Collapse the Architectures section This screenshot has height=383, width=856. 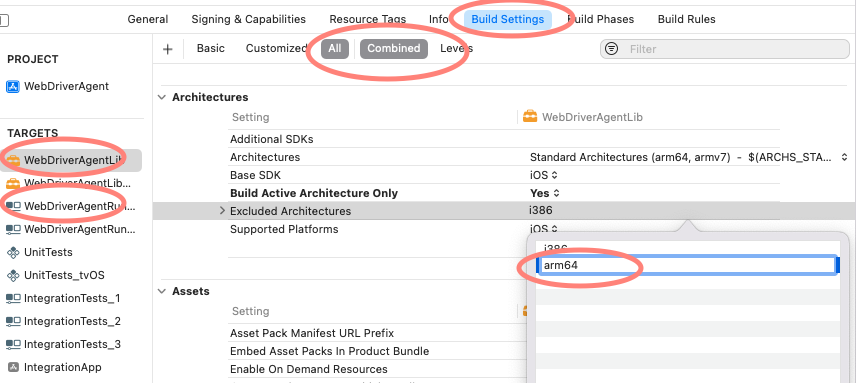click(162, 97)
